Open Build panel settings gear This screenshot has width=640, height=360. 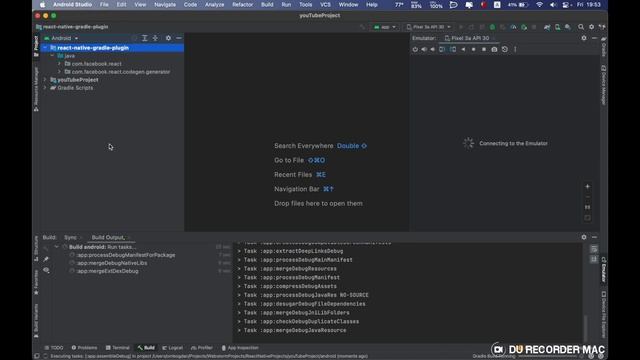pos(584,237)
